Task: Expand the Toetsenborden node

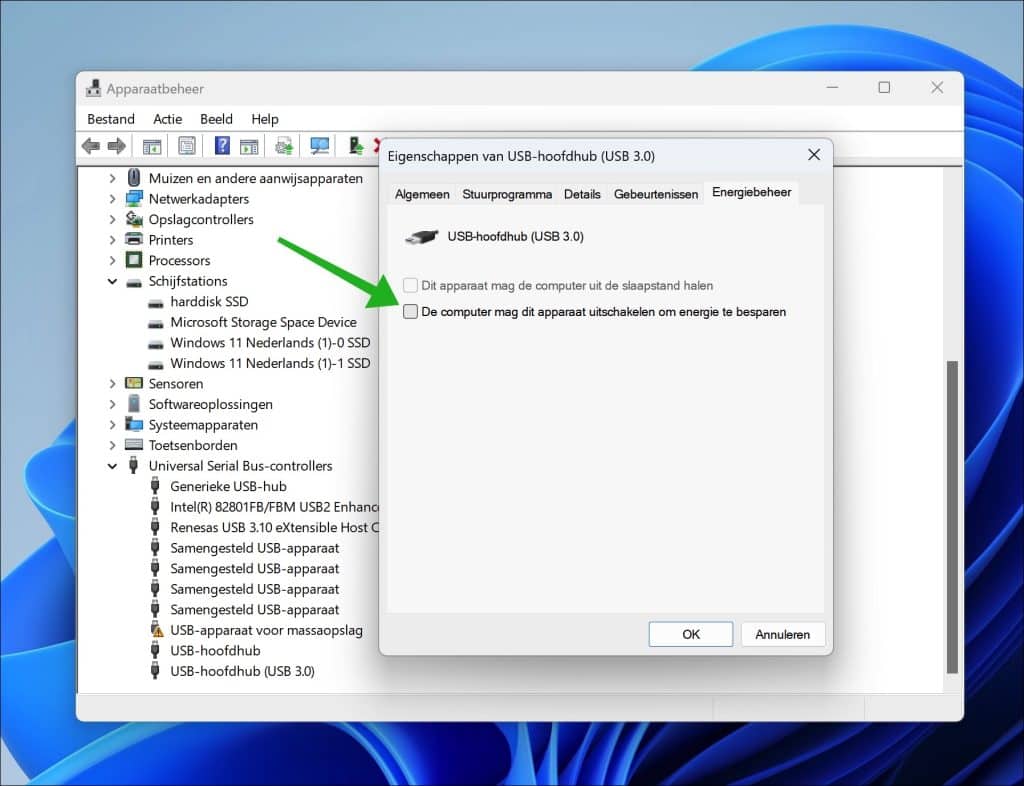Action: [x=112, y=445]
